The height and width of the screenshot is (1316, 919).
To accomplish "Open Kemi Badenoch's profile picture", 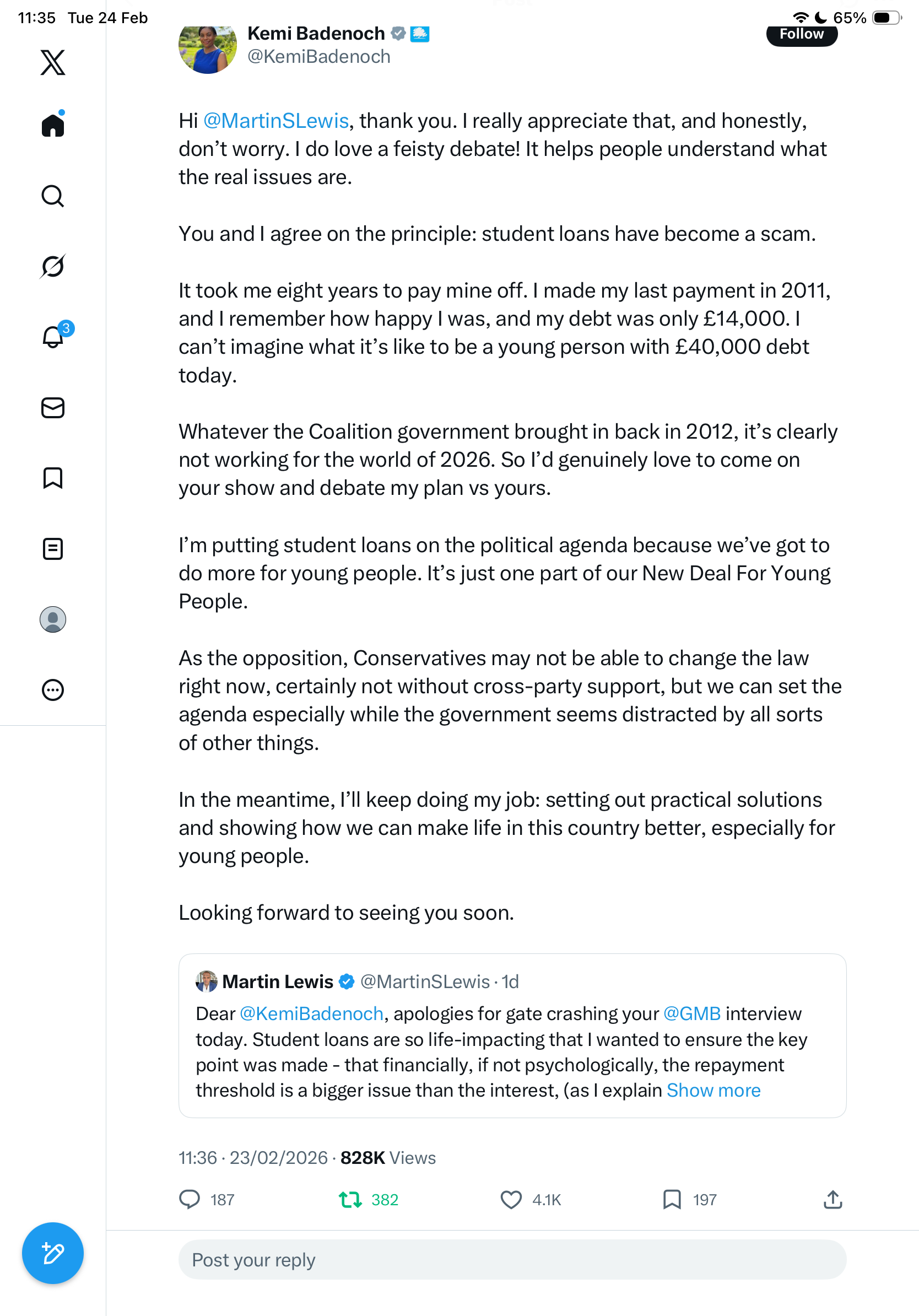I will (207, 49).
